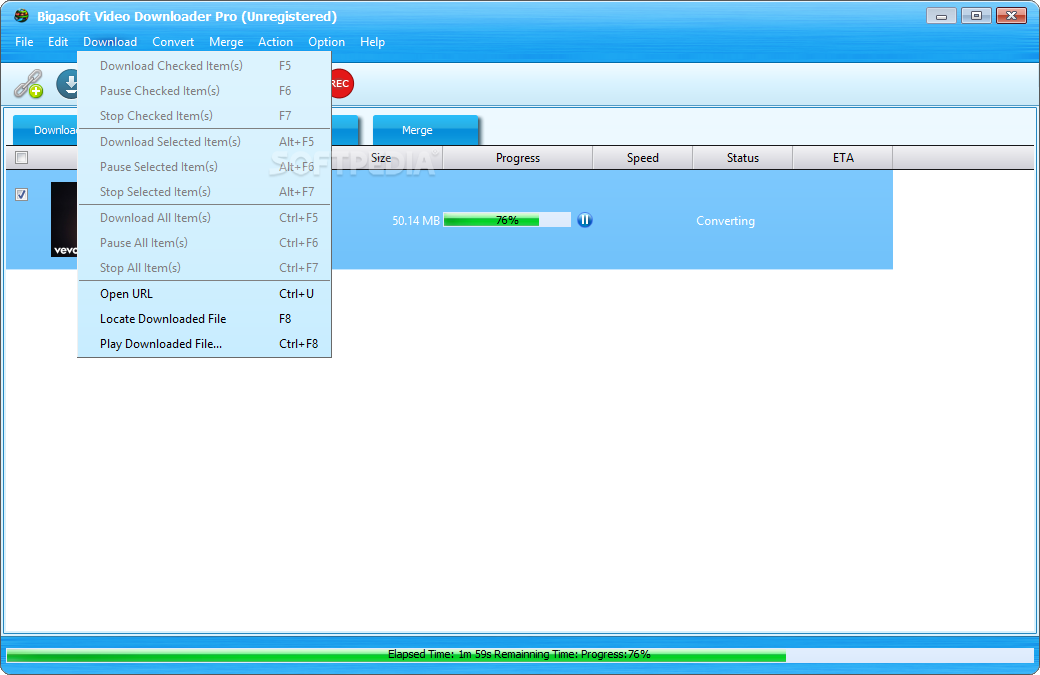Toggle the select-all checkbox in header
Viewport: 1040px width, 675px height.
(21, 158)
